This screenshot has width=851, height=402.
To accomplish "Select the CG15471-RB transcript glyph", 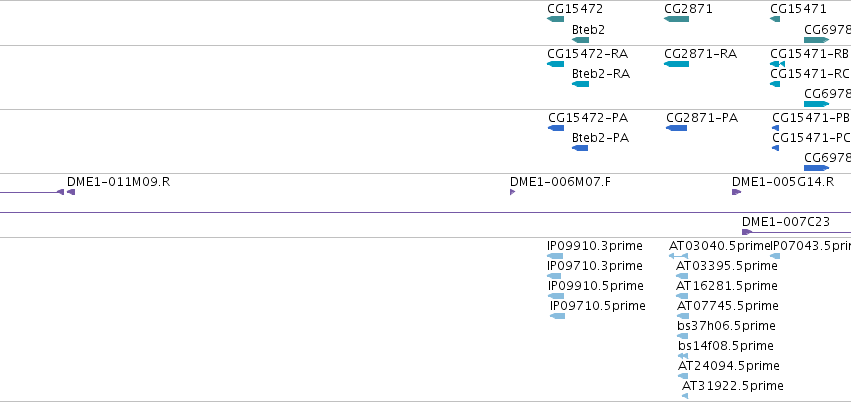I will tap(778, 64).
